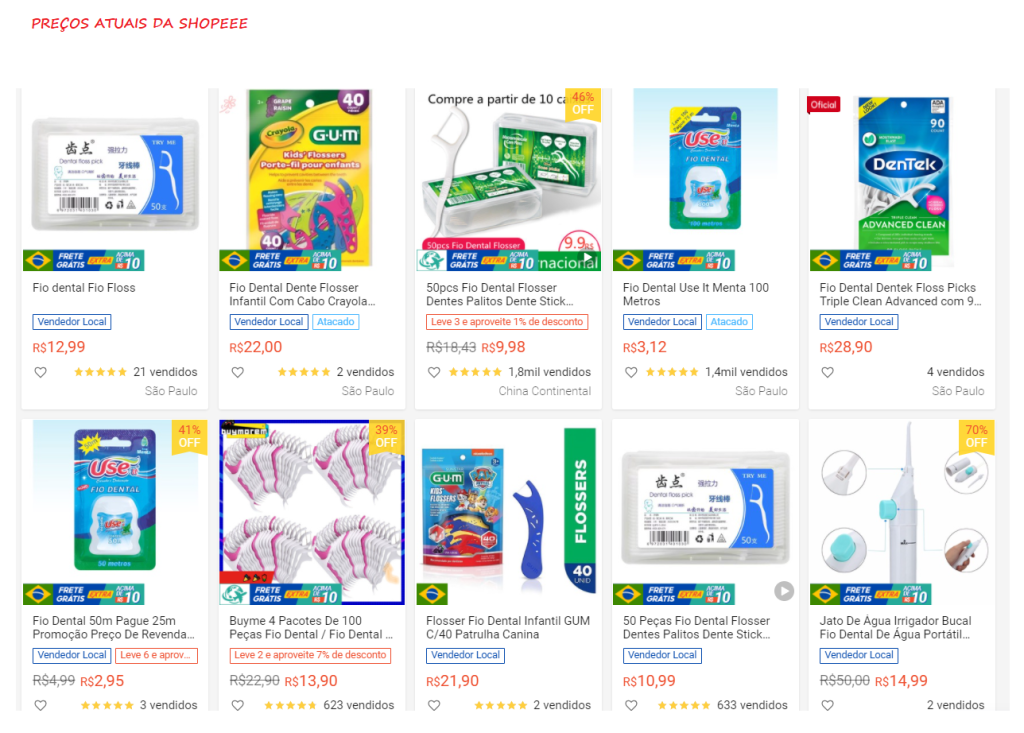This screenshot has width=1024, height=733.
Task: Open Fio Dental Use It Menta 100 Metros title
Action: pos(696,295)
